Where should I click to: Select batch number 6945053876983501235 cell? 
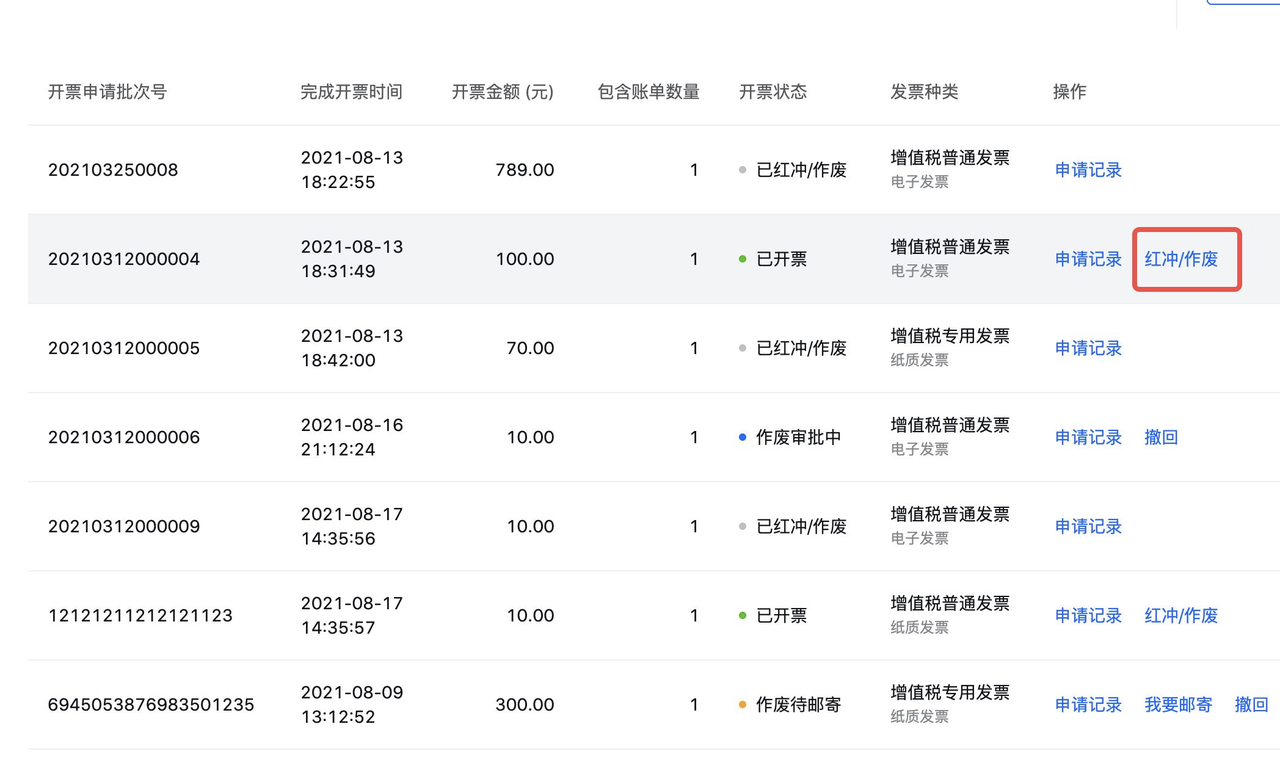coord(151,705)
